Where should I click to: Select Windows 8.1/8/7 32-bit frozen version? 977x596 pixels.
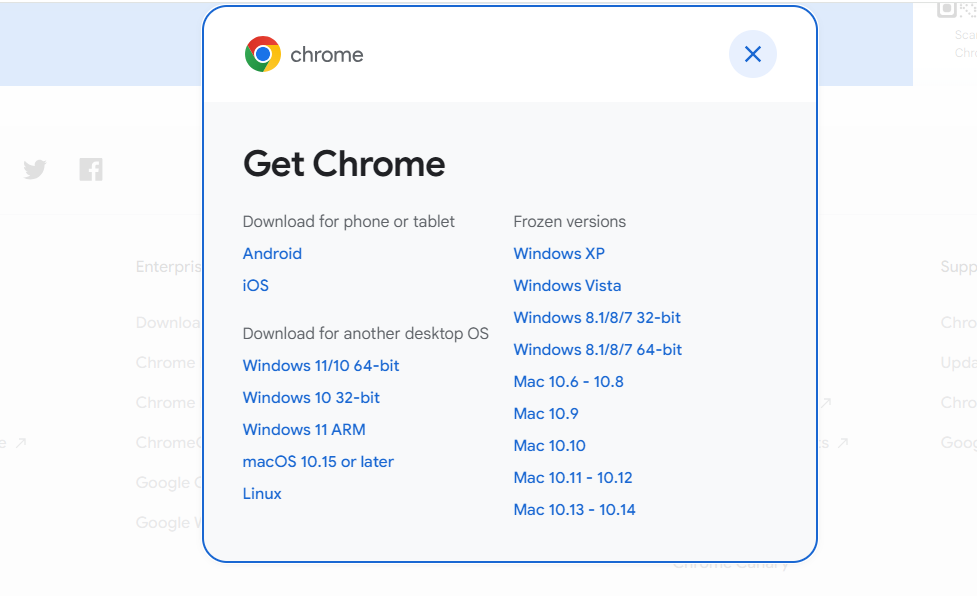pos(597,318)
